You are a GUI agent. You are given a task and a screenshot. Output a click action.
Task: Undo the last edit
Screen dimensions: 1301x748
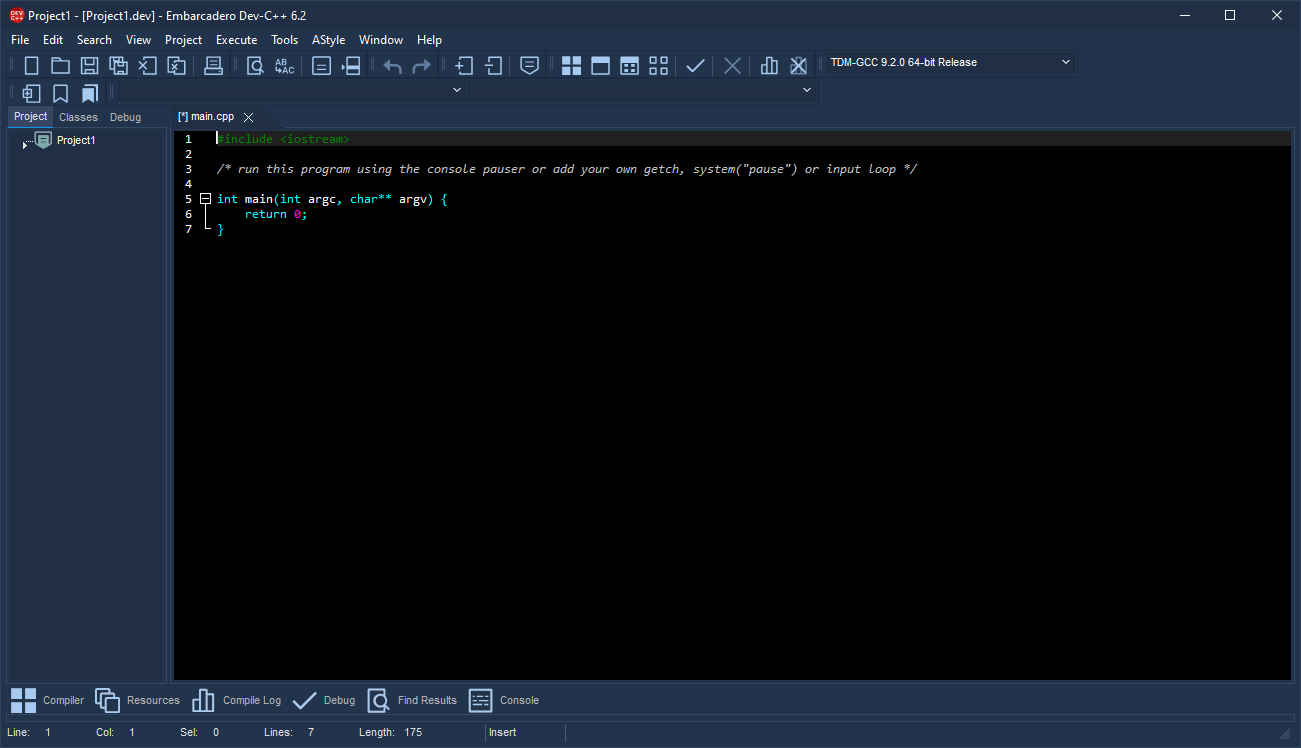coord(391,65)
